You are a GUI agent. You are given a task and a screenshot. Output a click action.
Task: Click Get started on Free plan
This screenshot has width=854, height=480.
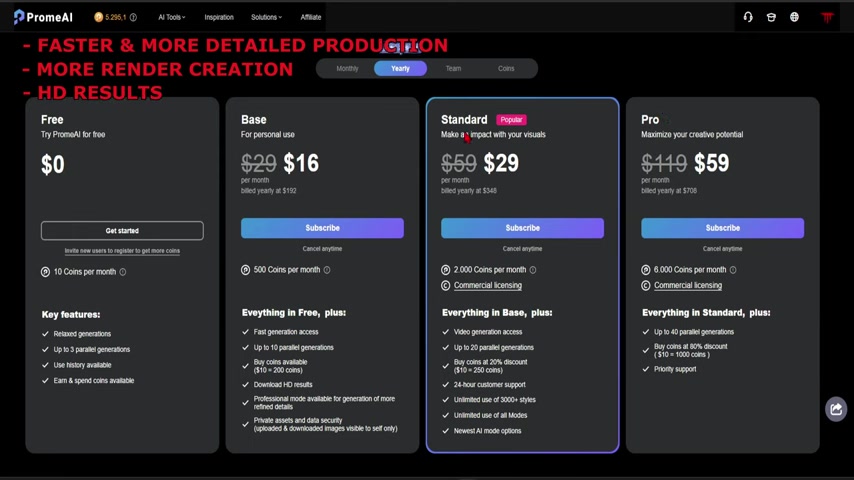[122, 230]
